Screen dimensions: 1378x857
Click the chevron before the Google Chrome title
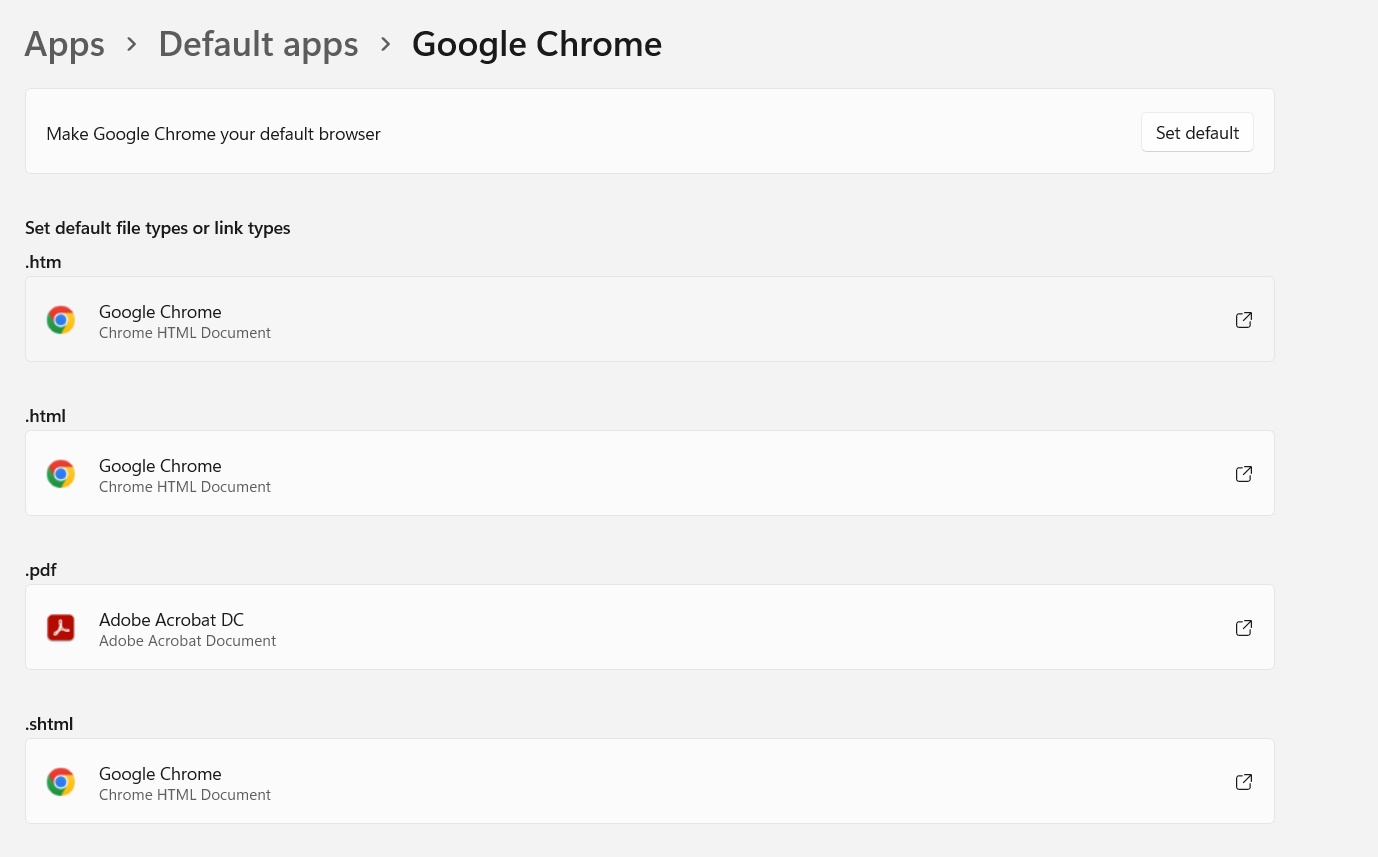point(386,44)
